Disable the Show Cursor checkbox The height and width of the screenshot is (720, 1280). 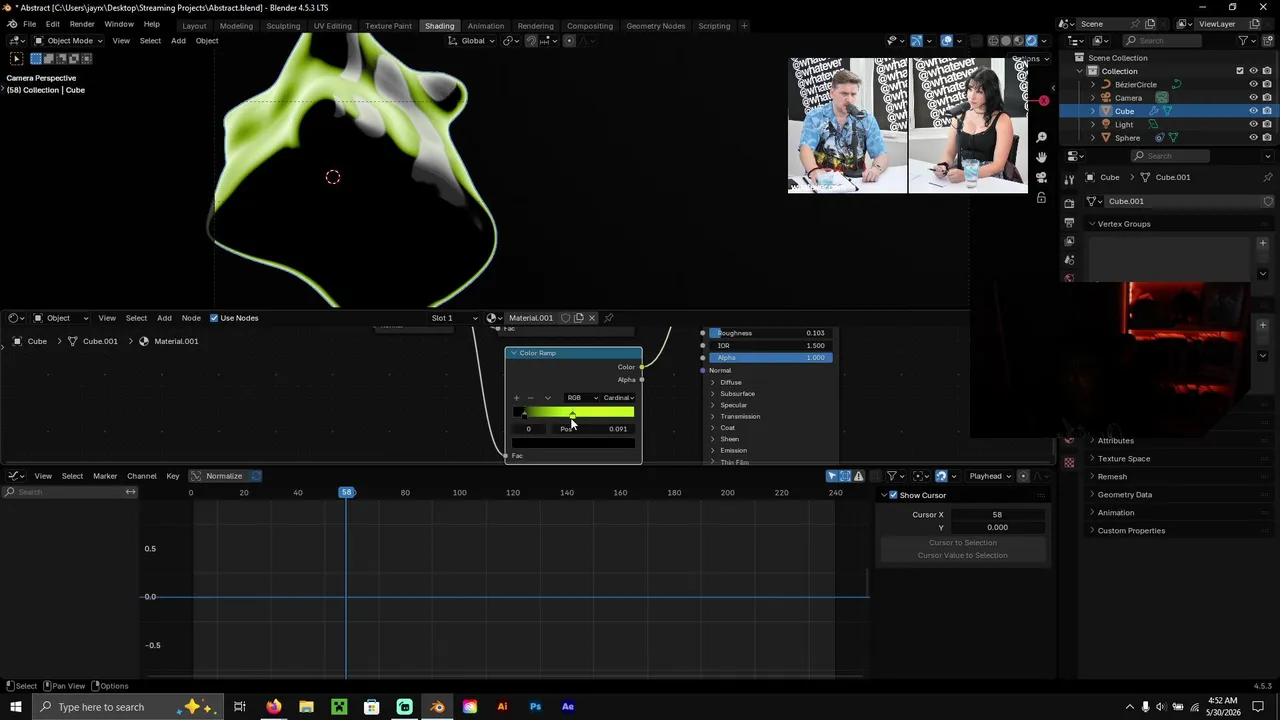(x=893, y=495)
